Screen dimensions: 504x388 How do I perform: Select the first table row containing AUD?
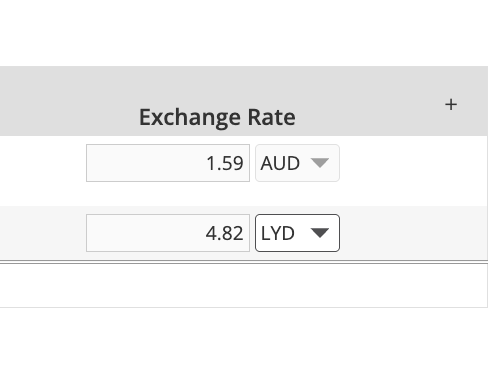tap(244, 171)
